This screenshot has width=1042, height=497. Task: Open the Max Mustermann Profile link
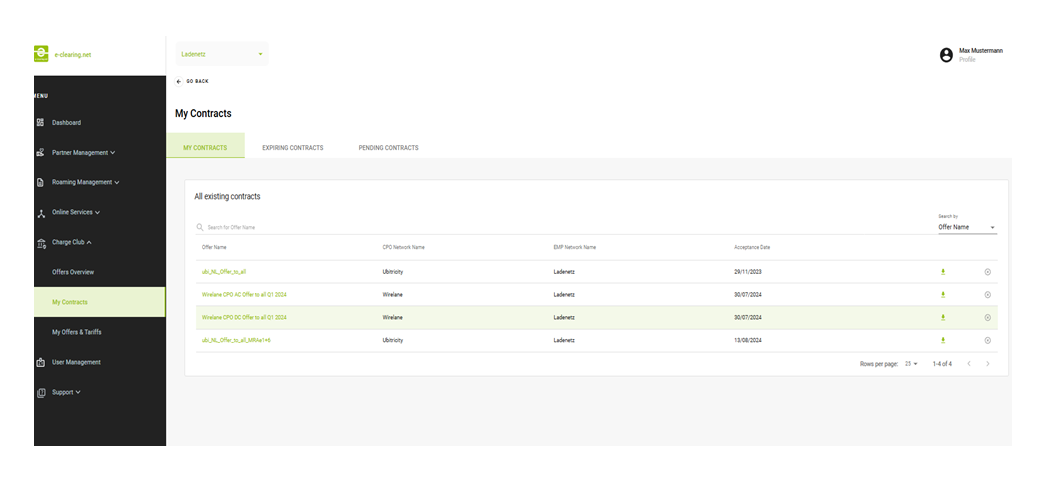pos(968,60)
